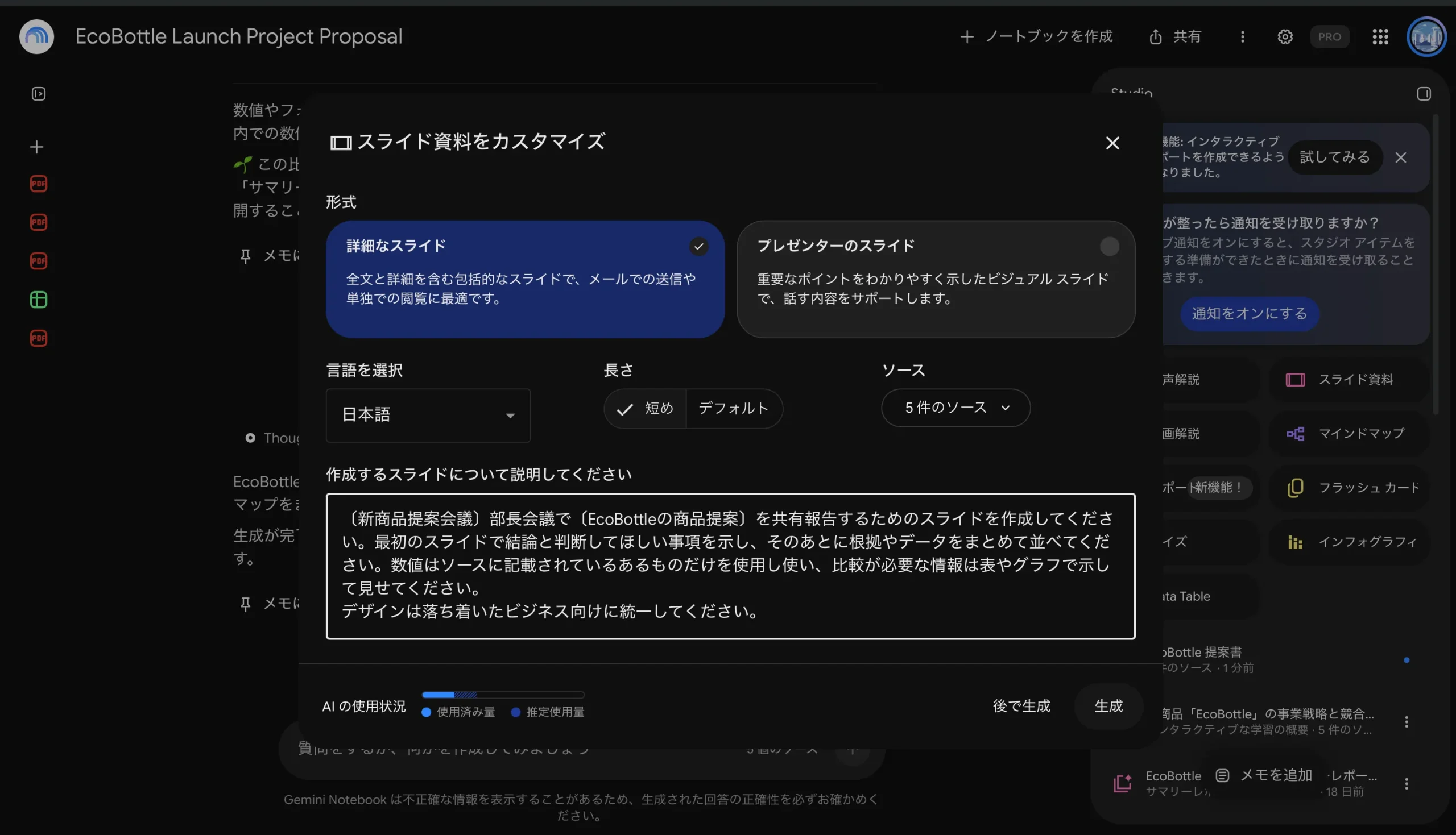
Task: Choose the デフォルト length option
Action: [x=734, y=408]
